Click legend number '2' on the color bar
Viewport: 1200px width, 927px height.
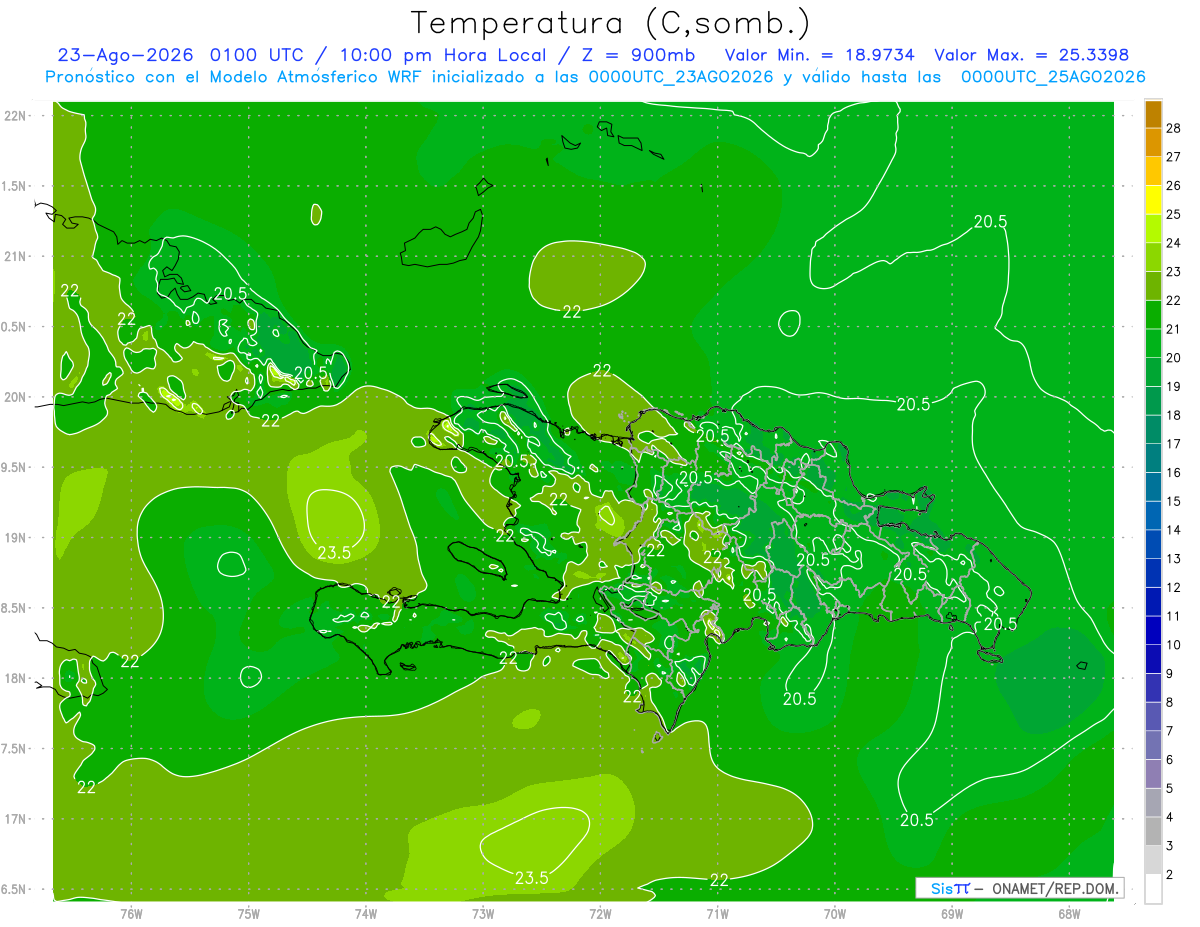pyautogui.click(x=1171, y=875)
